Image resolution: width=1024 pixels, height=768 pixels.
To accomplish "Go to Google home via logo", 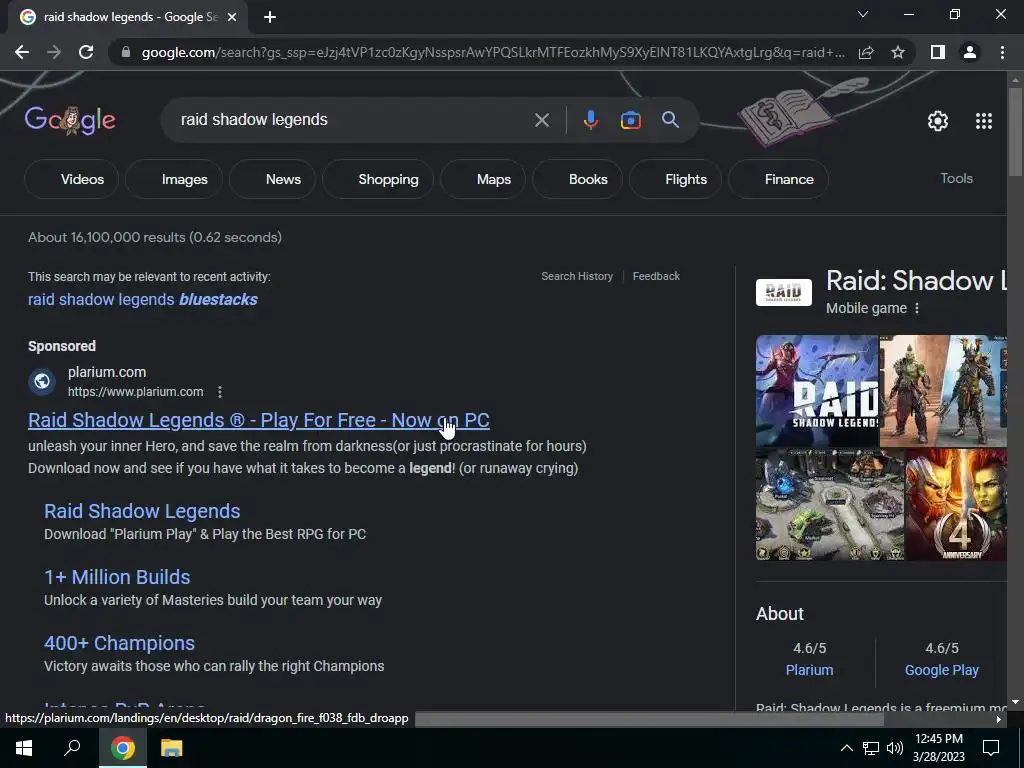I will pyautogui.click(x=70, y=120).
